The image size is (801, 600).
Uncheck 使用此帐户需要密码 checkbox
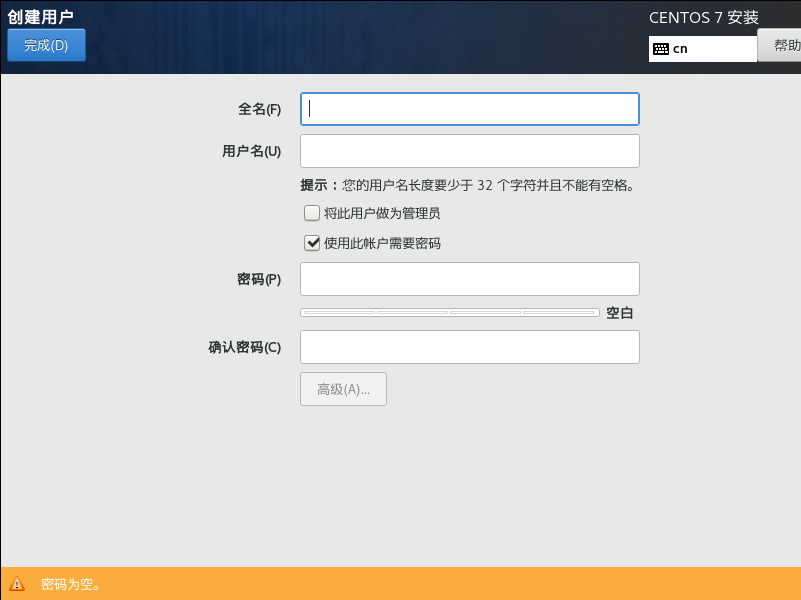click(312, 243)
